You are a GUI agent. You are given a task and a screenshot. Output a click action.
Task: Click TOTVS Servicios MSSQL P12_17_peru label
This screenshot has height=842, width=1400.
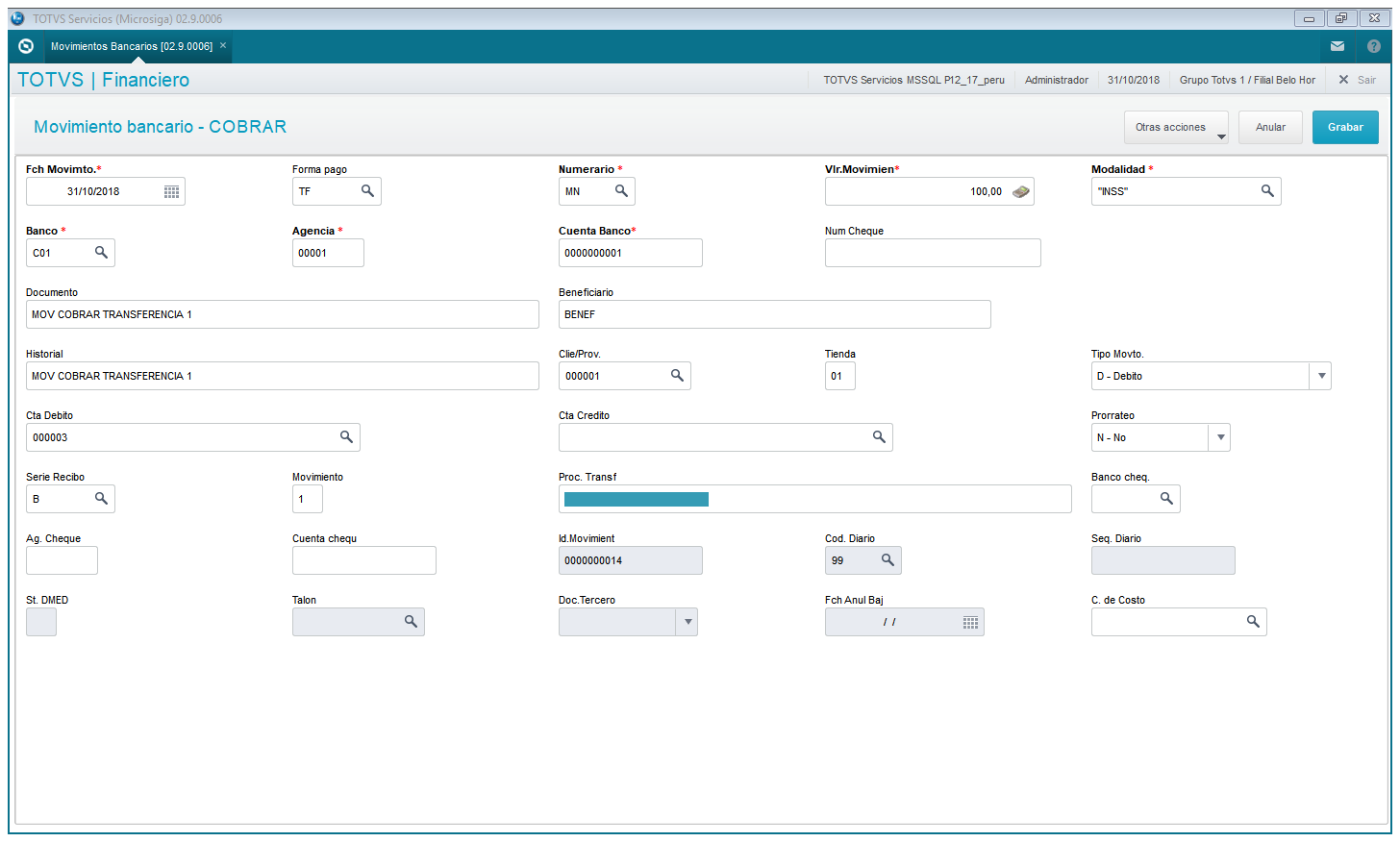[913, 80]
